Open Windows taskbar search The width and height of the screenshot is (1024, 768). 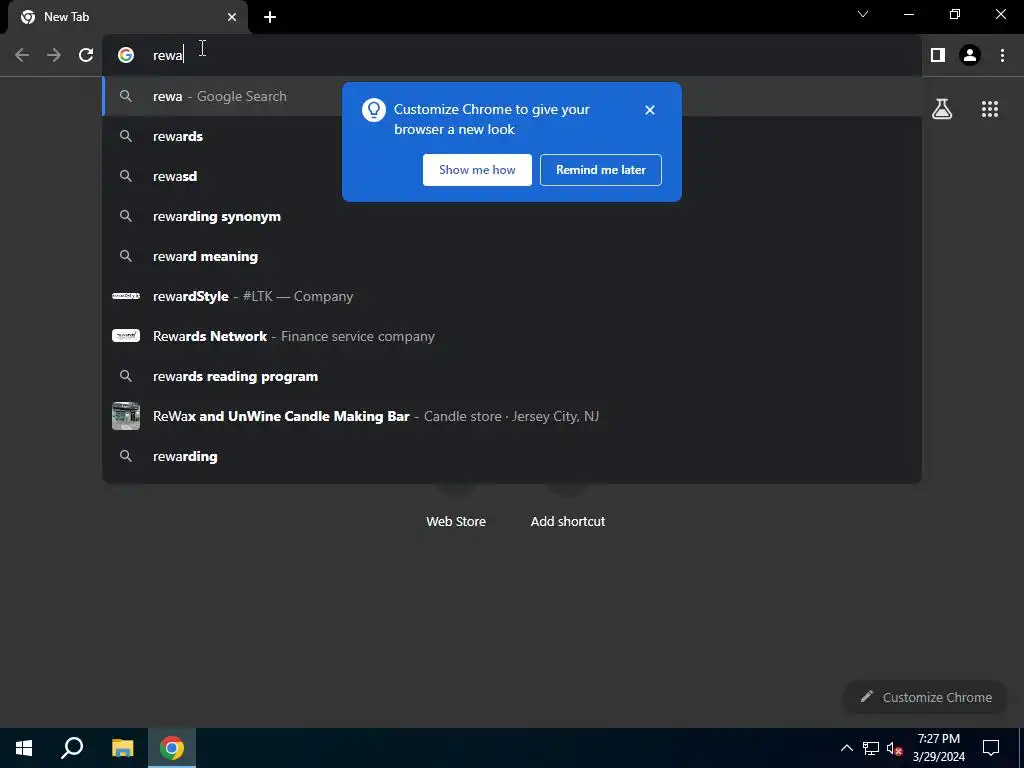pyautogui.click(x=72, y=748)
